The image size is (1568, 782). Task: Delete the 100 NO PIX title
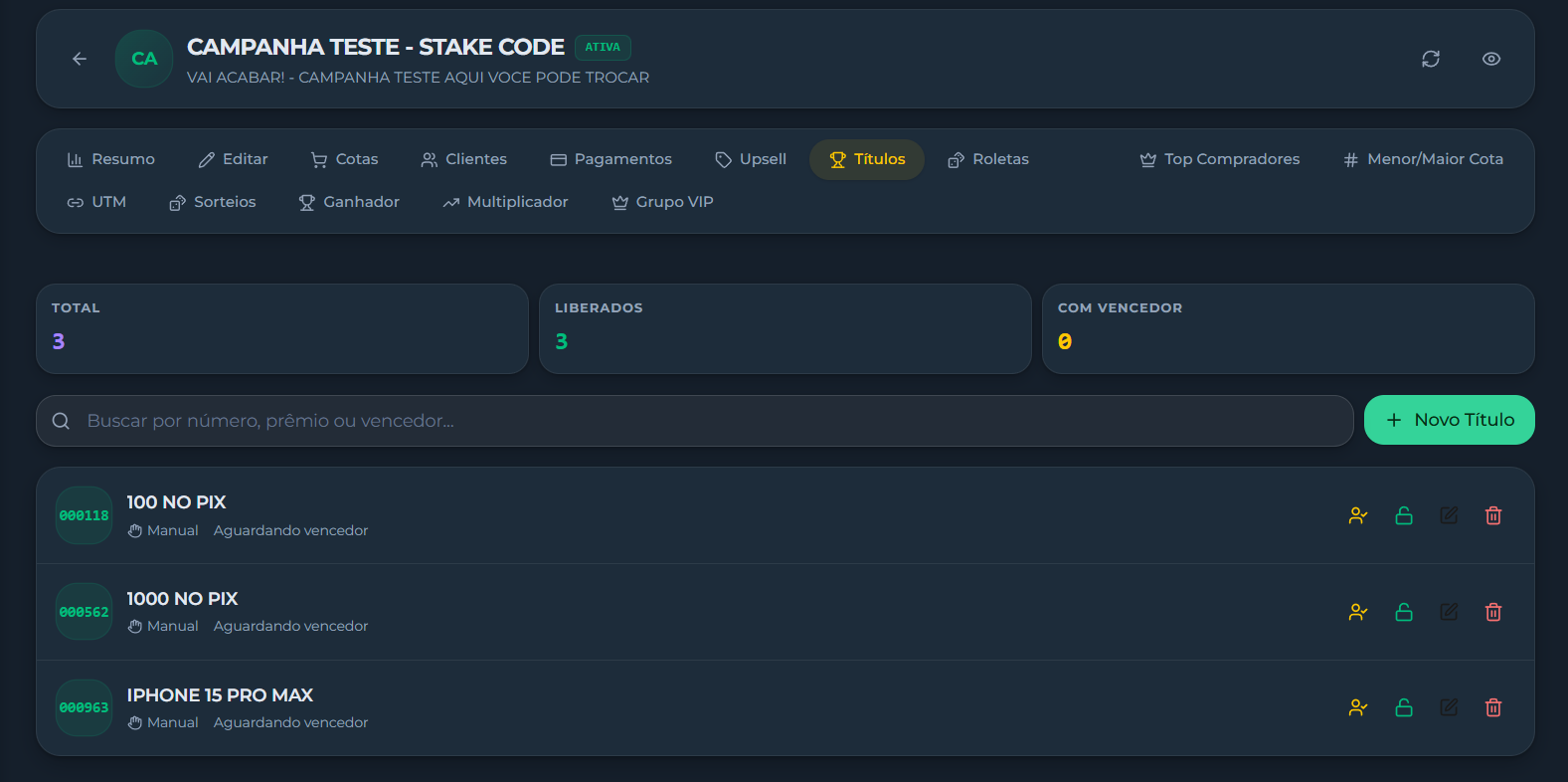click(x=1493, y=515)
